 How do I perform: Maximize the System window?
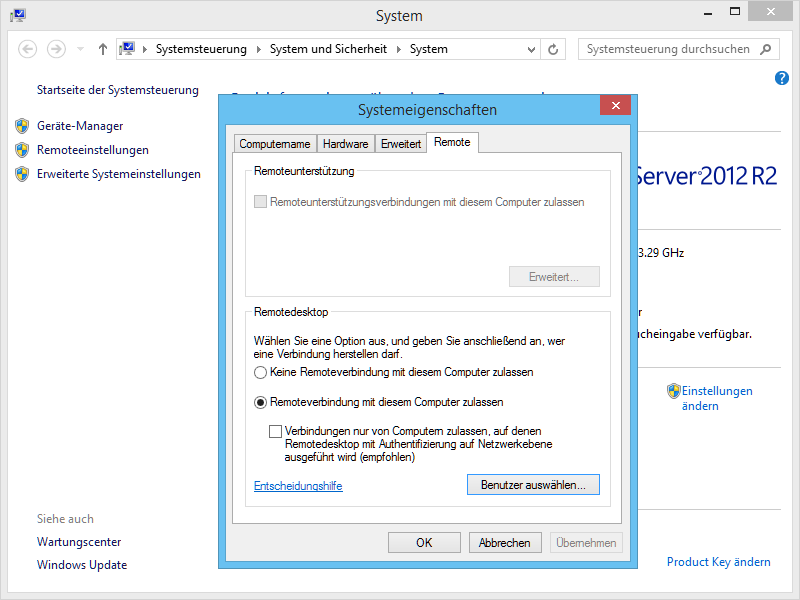pyautogui.click(x=735, y=12)
